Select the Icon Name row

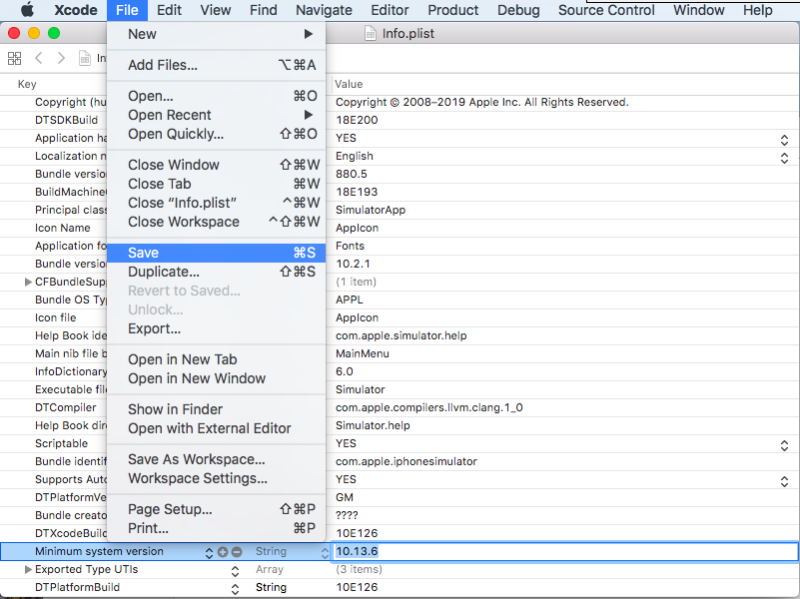coord(62,228)
